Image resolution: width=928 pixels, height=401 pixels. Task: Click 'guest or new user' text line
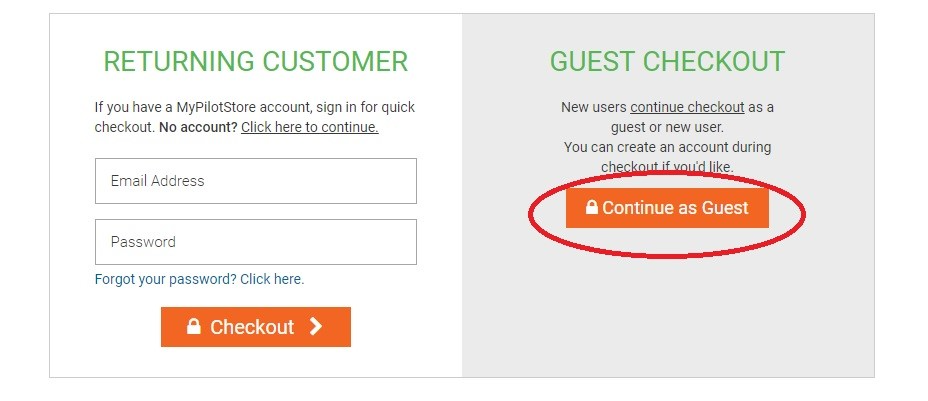pyautogui.click(x=667, y=127)
